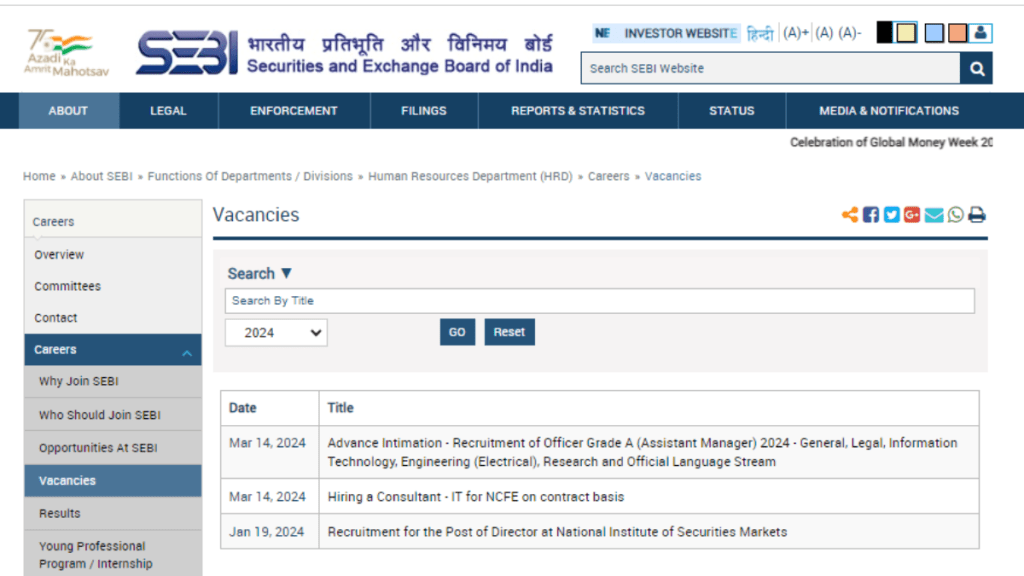Click the GO button
The image size is (1024, 576).
point(457,332)
